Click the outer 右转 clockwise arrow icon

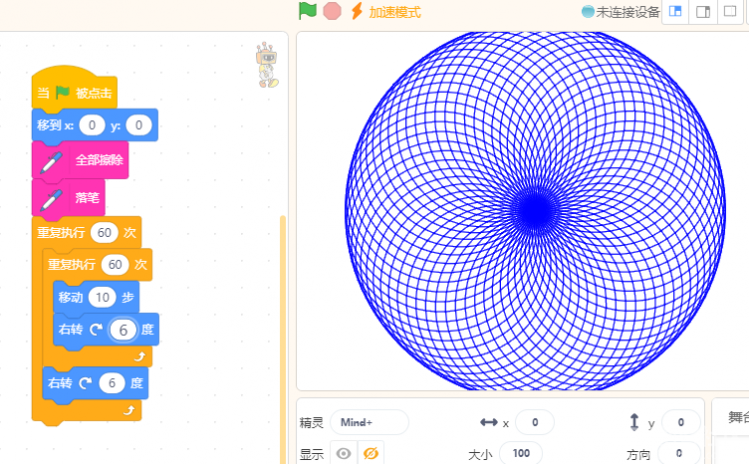[x=85, y=383]
